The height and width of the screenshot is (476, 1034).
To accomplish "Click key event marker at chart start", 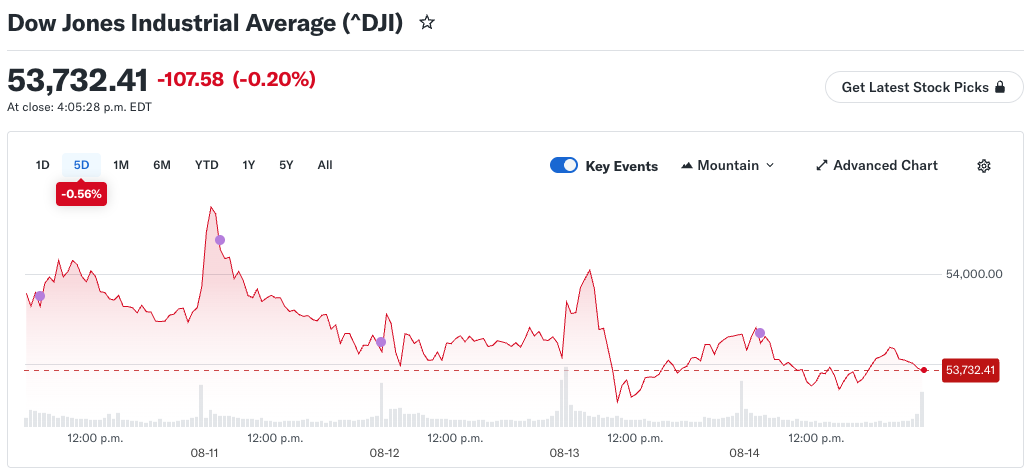I will tap(40, 296).
